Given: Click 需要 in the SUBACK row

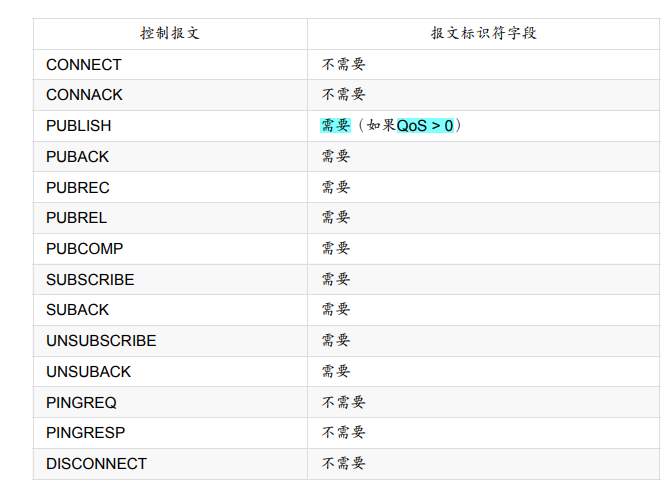Looking at the screenshot, I should click(x=336, y=310).
